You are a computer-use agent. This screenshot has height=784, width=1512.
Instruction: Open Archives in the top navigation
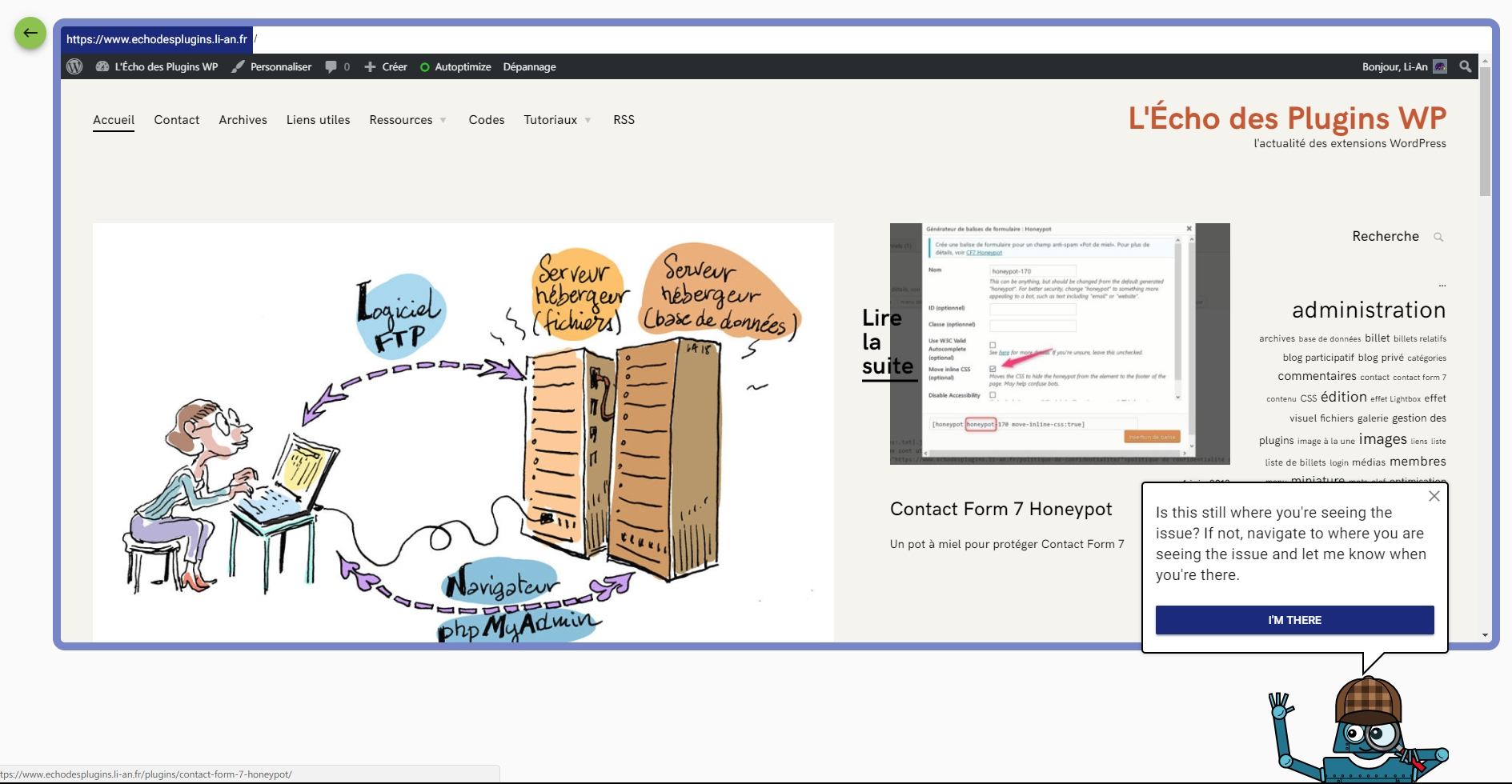pos(243,120)
